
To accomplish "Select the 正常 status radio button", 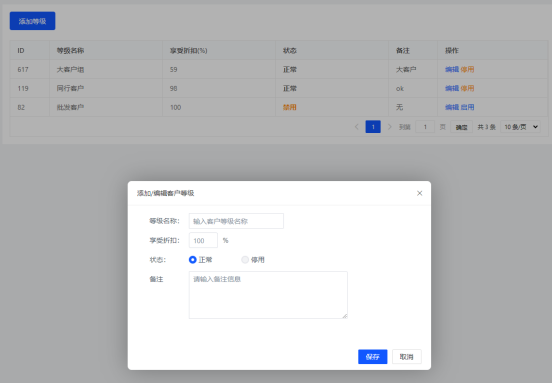I will [x=193, y=260].
